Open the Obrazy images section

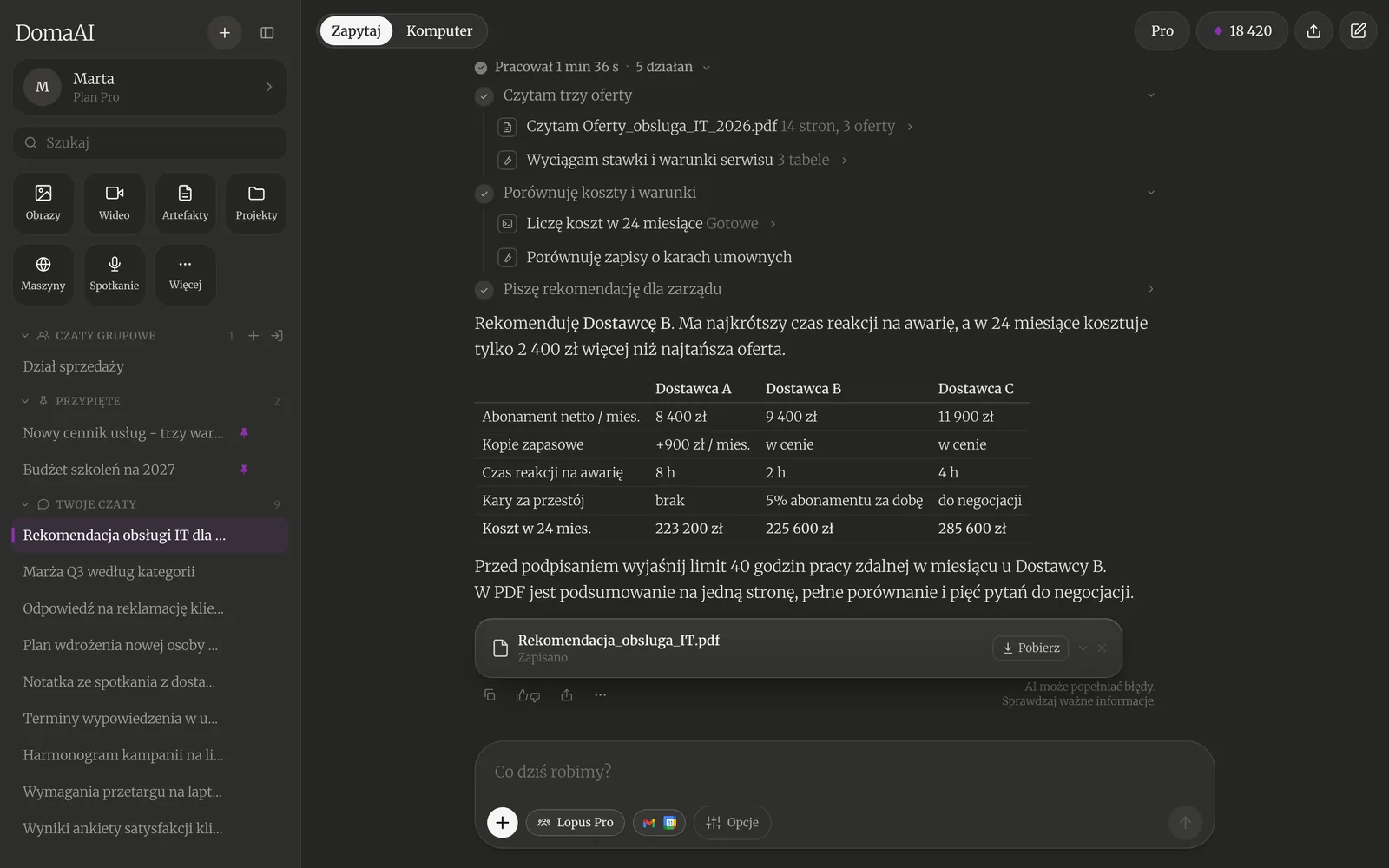(x=43, y=203)
